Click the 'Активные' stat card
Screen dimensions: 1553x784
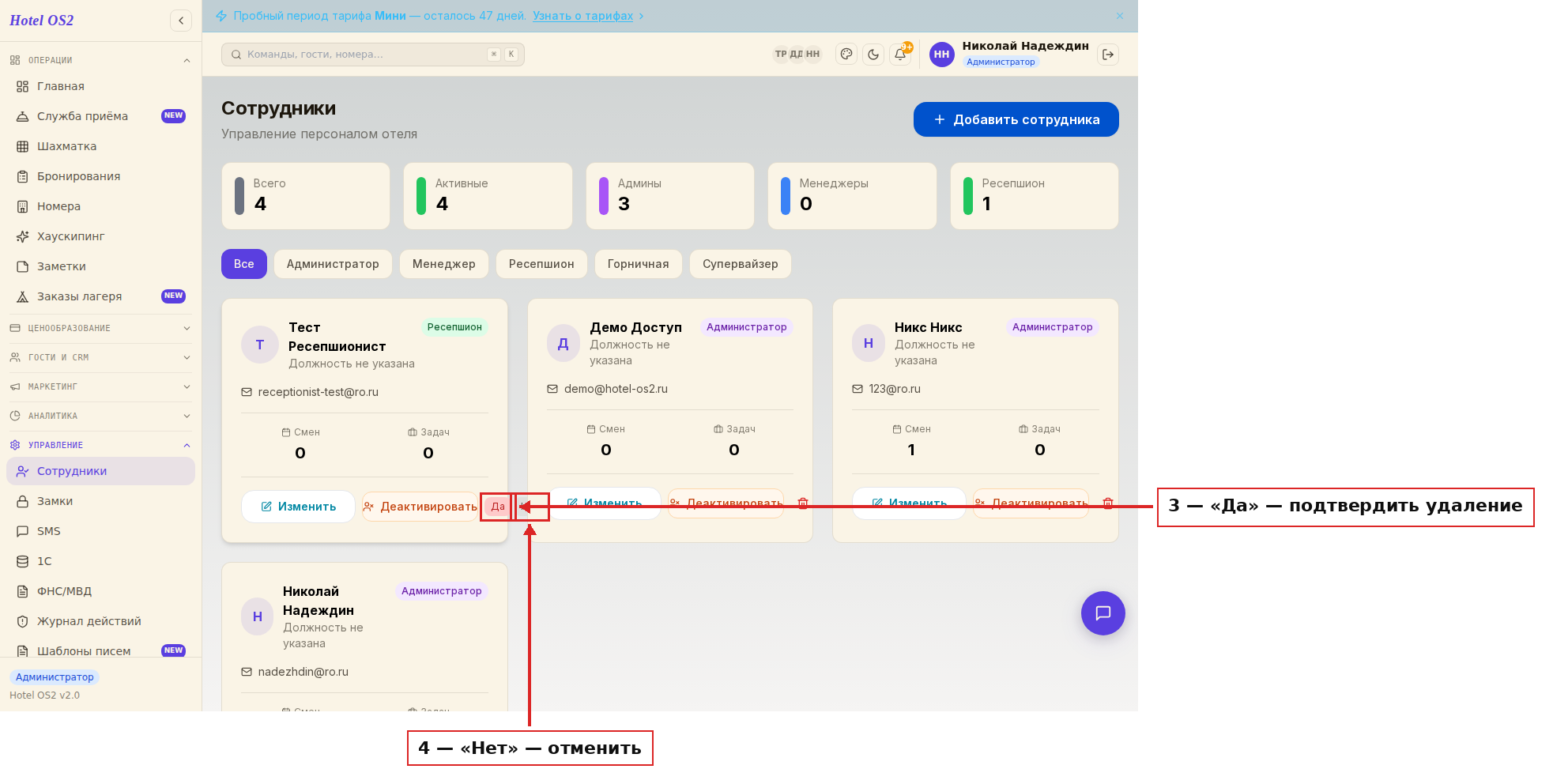point(488,196)
